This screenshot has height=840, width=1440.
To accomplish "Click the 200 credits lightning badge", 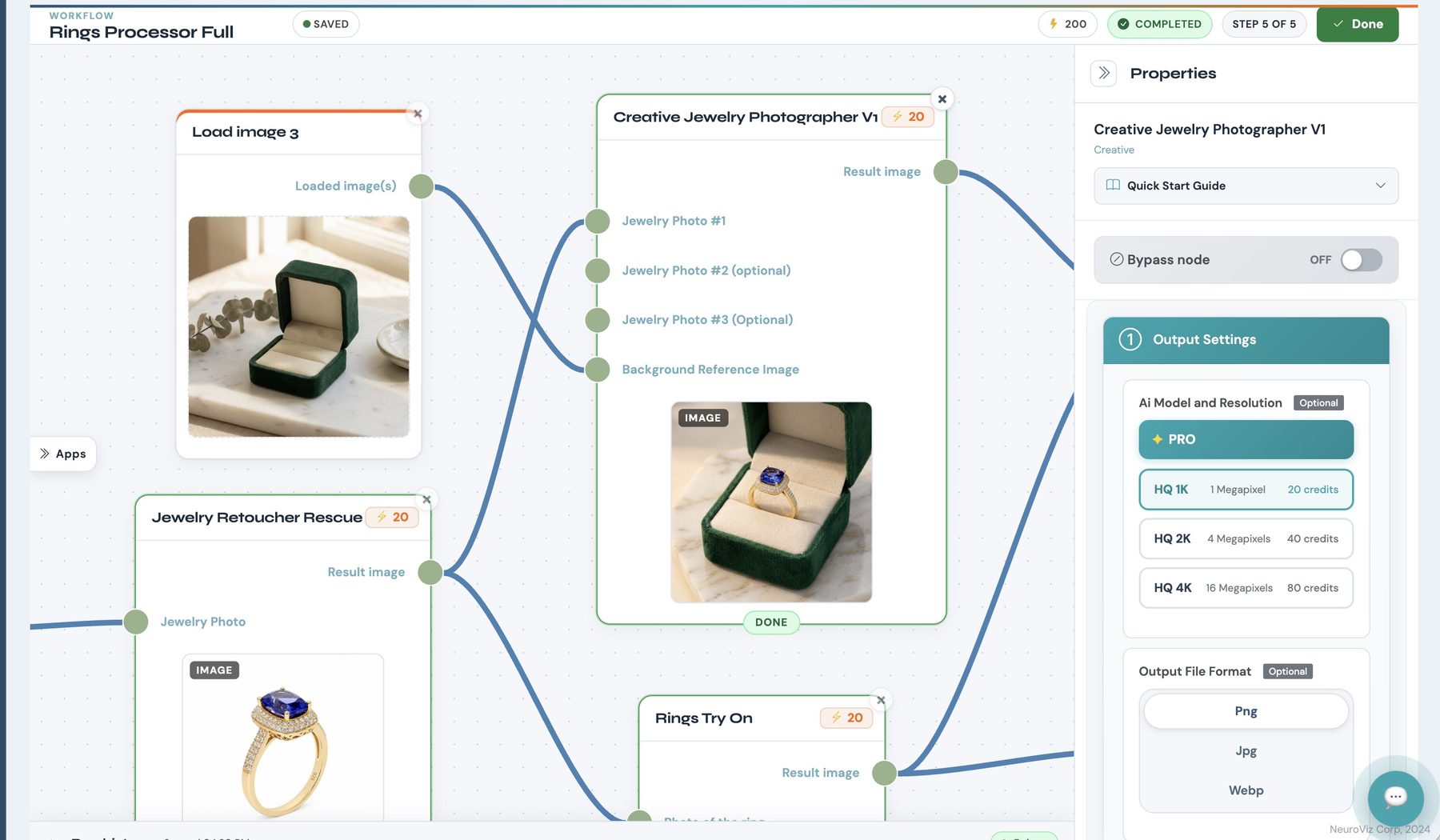I will click(1068, 24).
